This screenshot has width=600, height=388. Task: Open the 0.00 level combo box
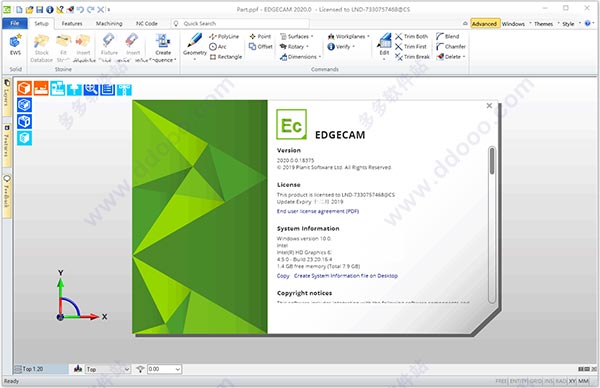coord(164,369)
